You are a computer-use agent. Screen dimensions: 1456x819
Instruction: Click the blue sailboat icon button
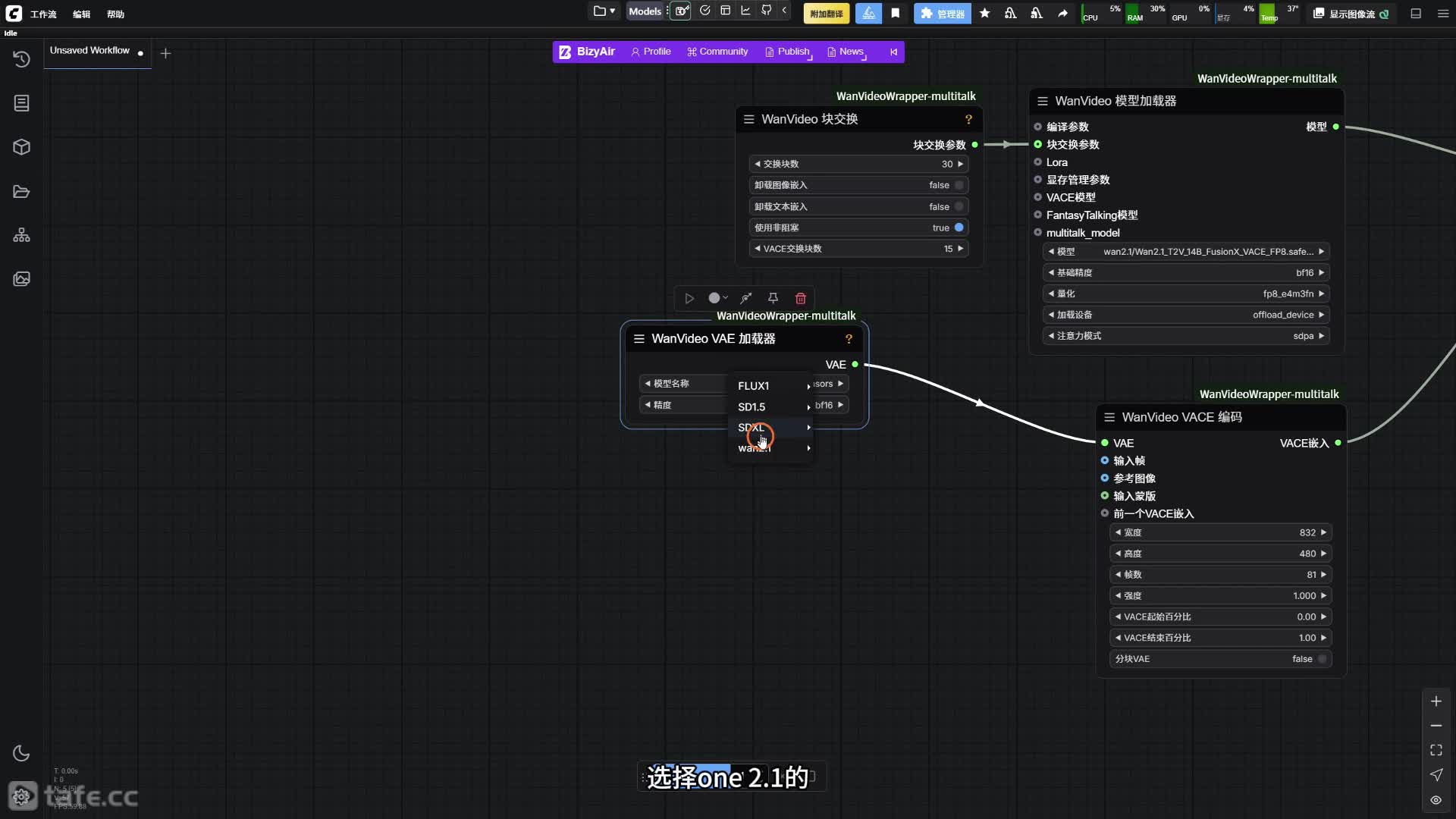pos(869,13)
